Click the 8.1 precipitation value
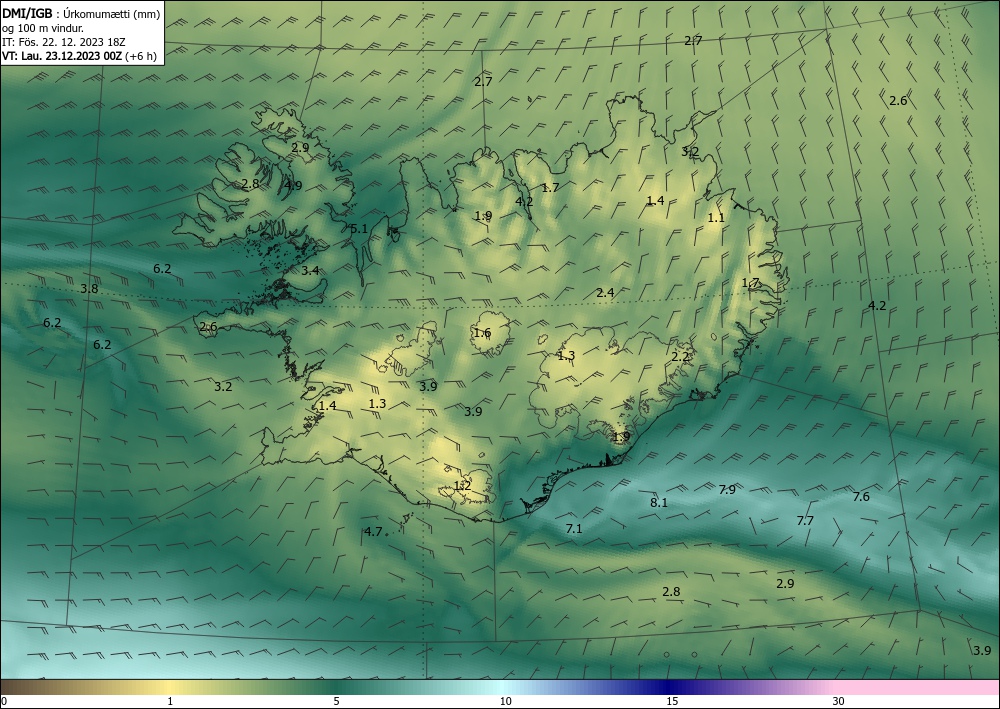The image size is (1000, 709). pyautogui.click(x=659, y=502)
